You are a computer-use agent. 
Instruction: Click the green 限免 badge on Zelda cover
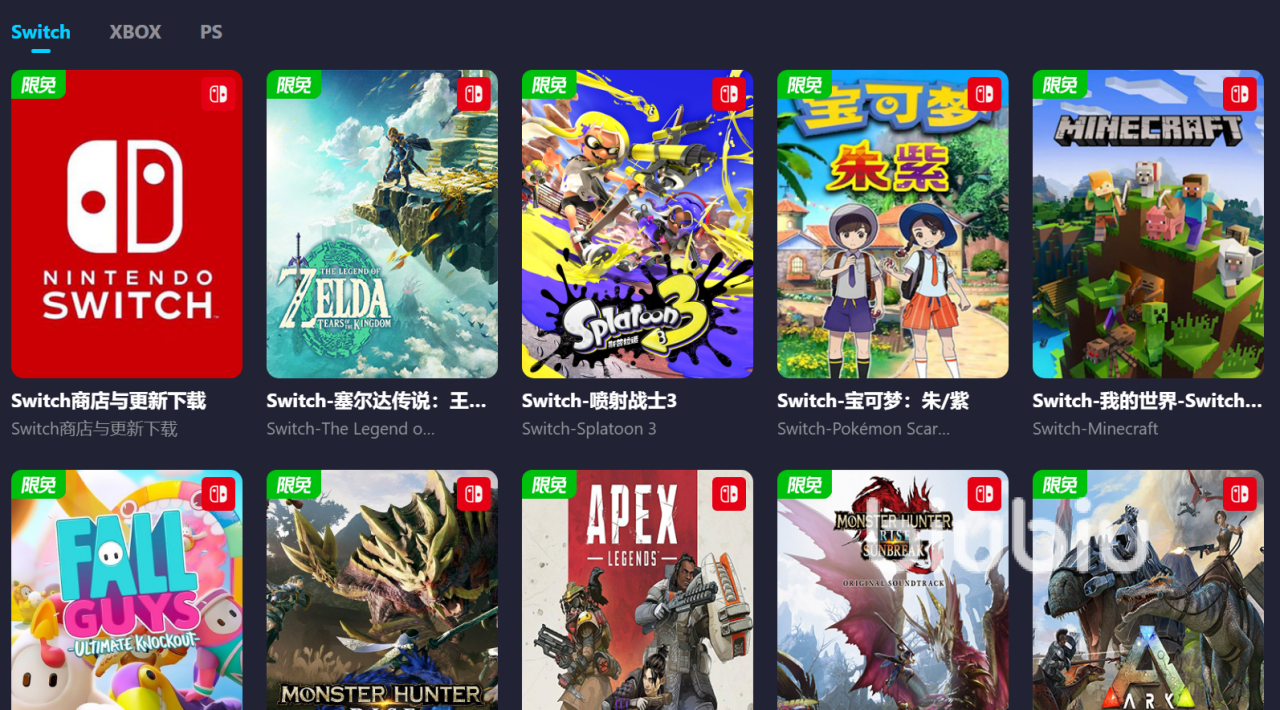pyautogui.click(x=294, y=85)
